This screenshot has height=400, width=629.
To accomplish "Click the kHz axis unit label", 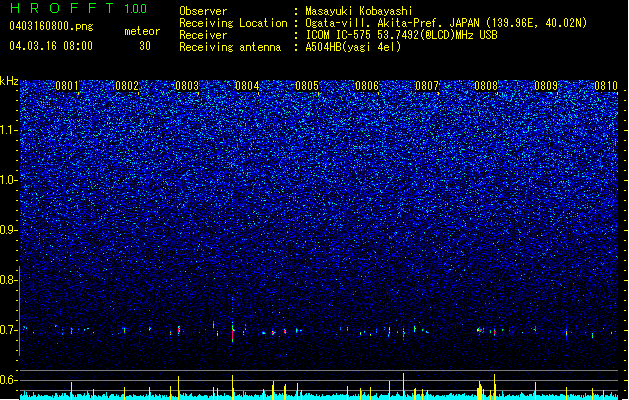I will [x=9, y=81].
